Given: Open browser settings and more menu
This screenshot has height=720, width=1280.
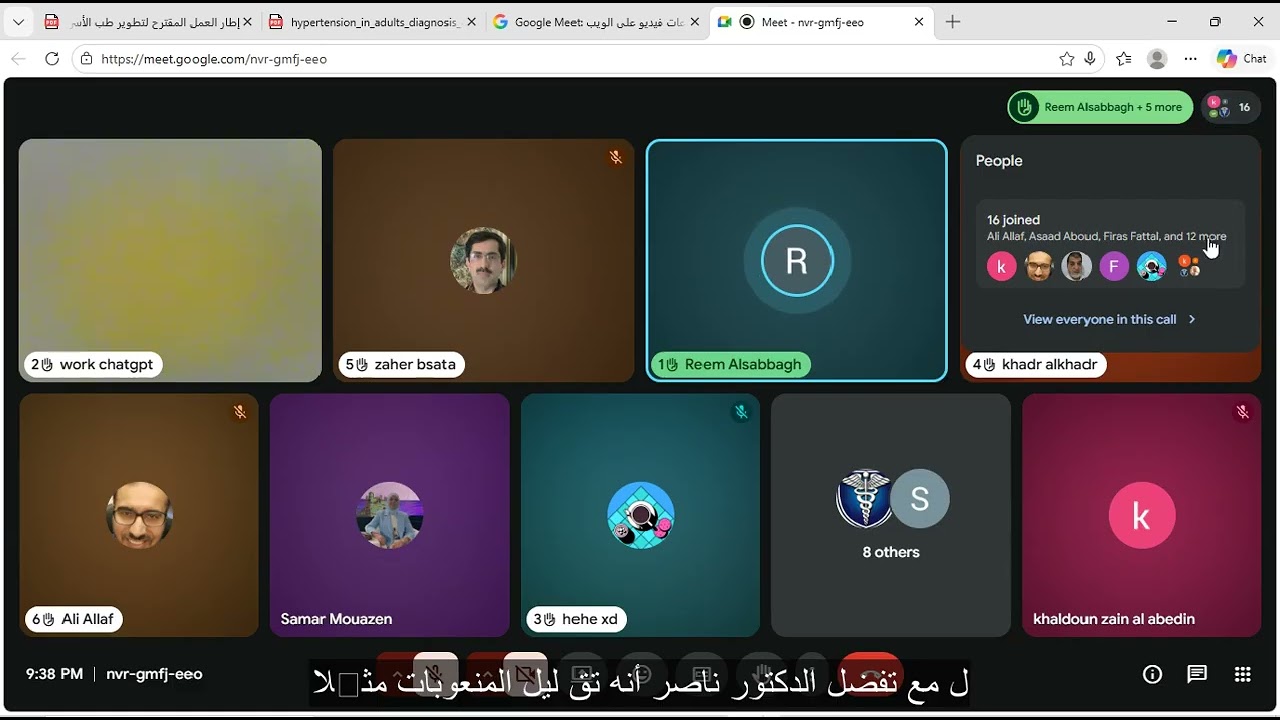Looking at the screenshot, I should pos(1190,59).
